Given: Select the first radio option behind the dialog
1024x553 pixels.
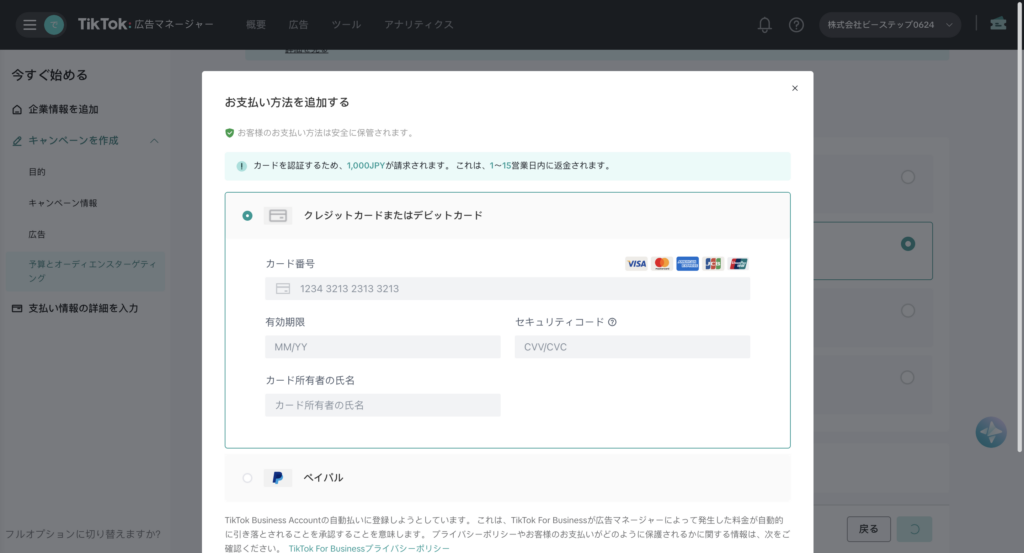Looking at the screenshot, I should pos(908,177).
